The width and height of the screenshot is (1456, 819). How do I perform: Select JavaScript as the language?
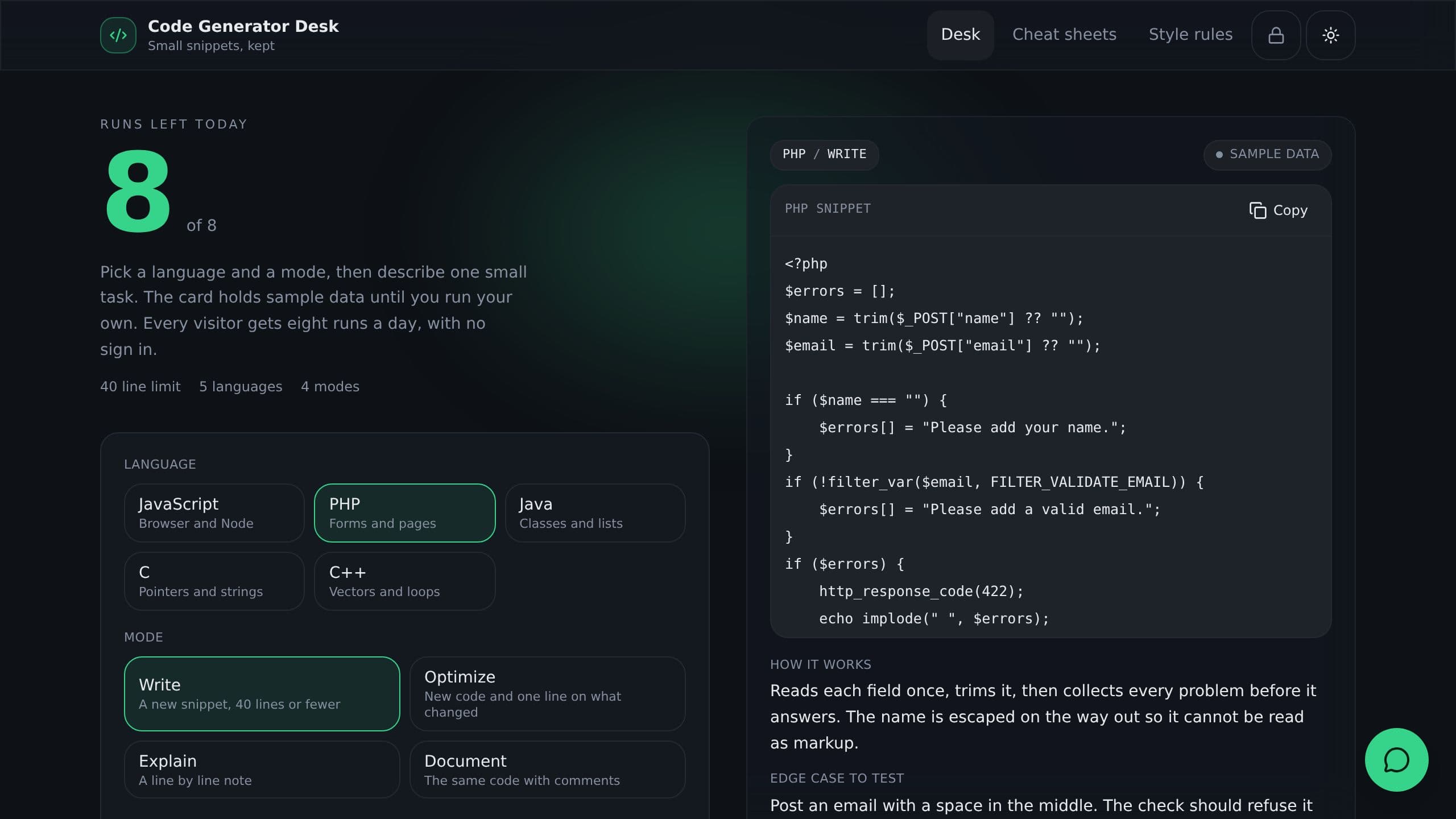tap(214, 513)
